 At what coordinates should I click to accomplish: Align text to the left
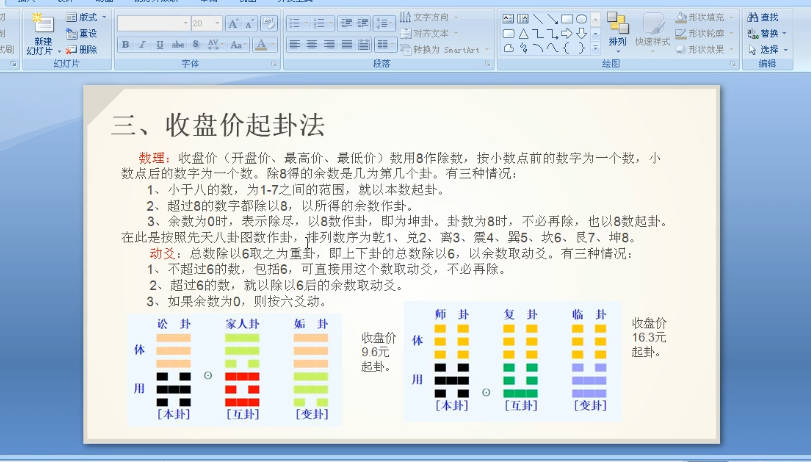295,45
